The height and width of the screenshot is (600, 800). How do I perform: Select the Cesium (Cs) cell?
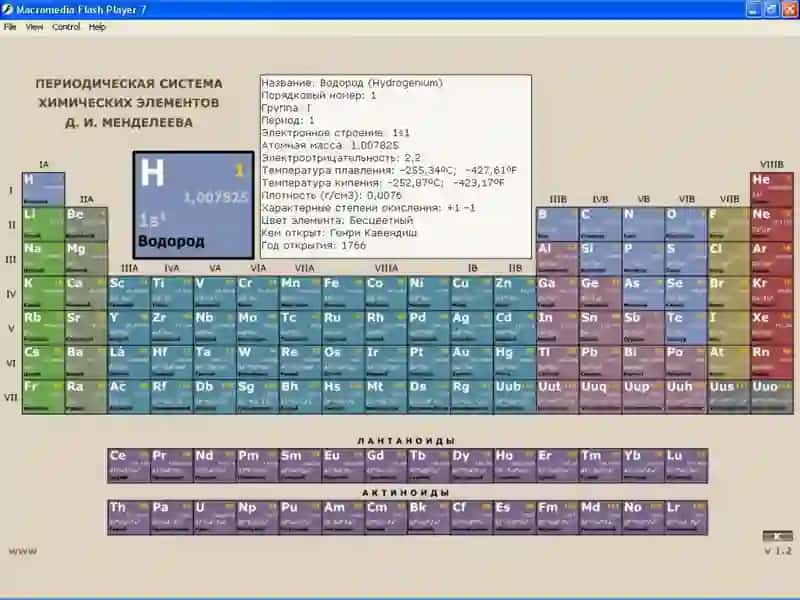[43, 363]
